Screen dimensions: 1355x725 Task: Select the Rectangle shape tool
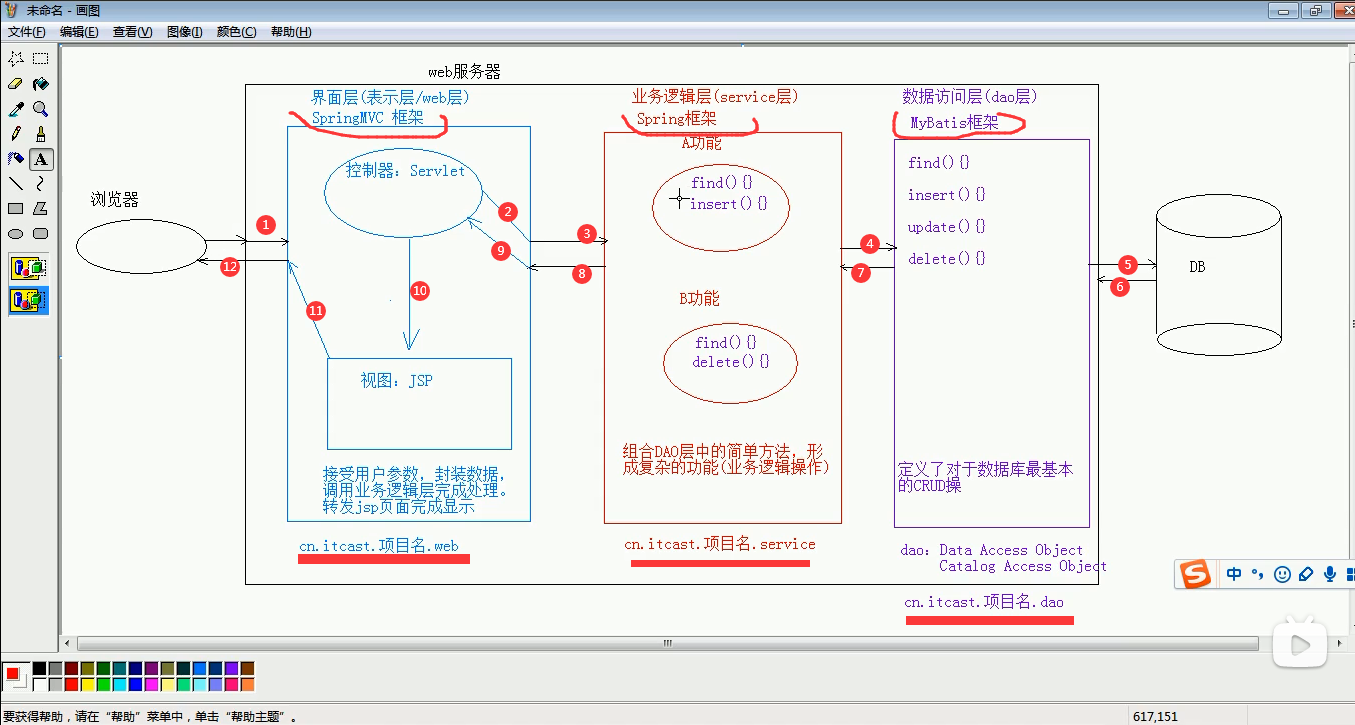[x=16, y=208]
